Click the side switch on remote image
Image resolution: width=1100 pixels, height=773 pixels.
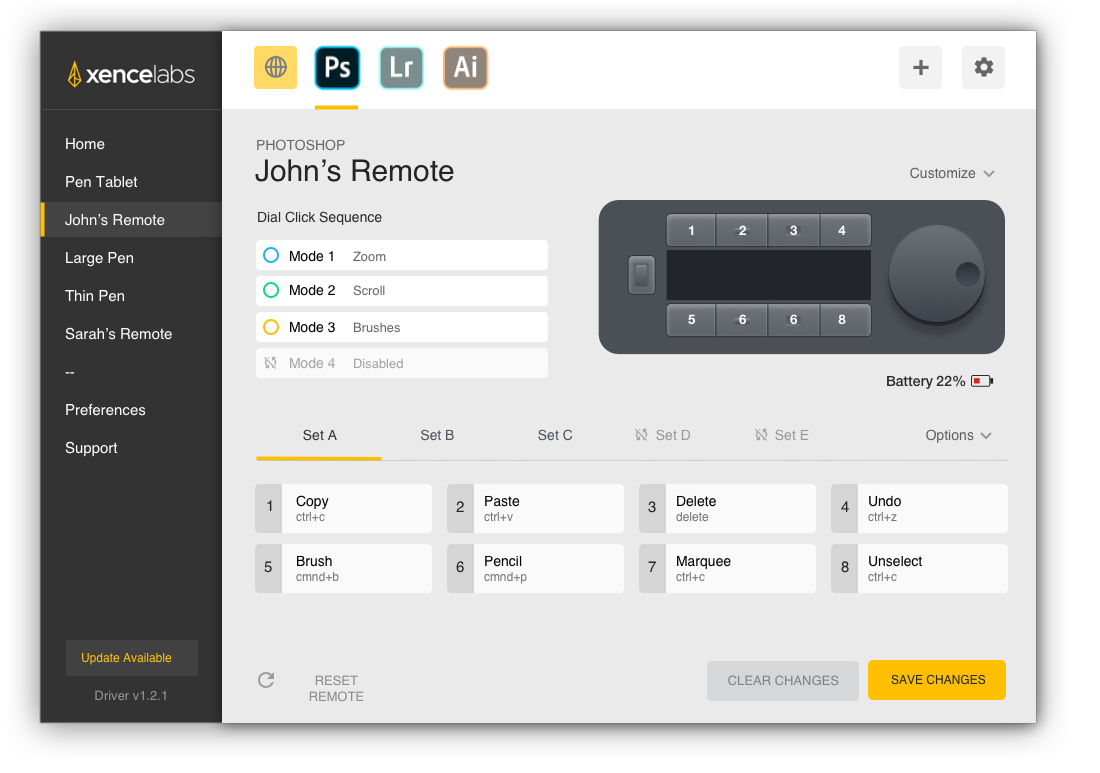641,275
